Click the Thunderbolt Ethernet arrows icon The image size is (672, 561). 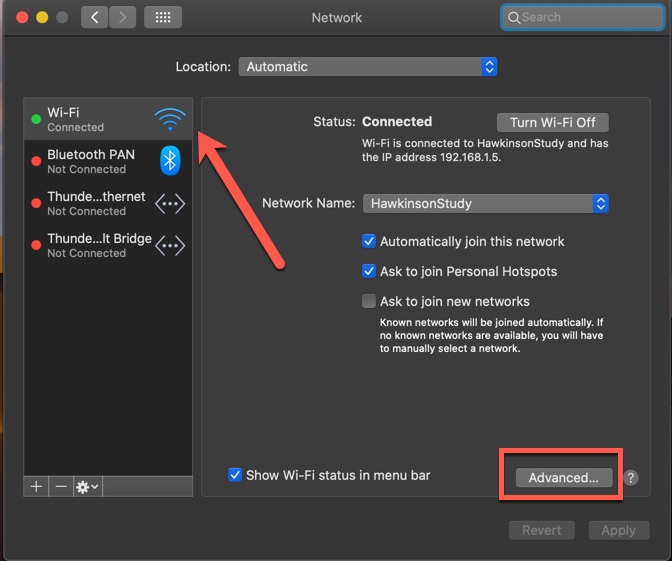pos(170,203)
